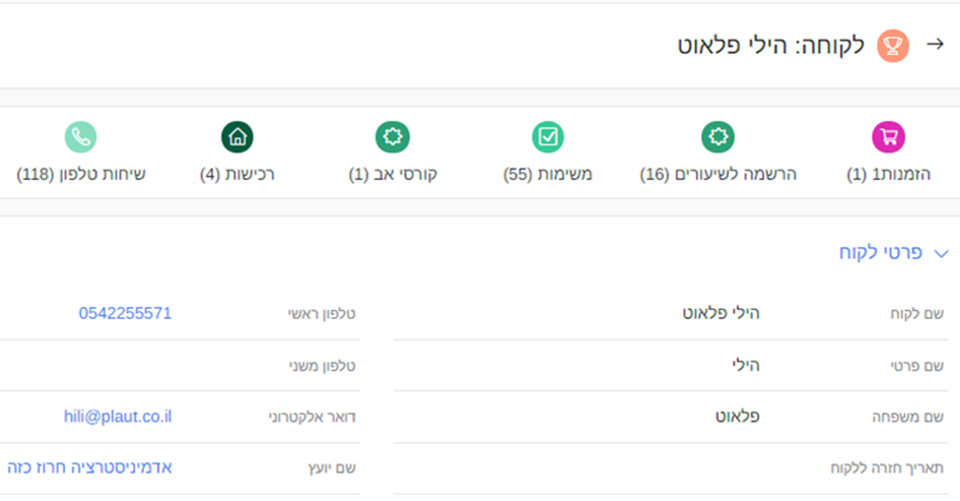Click the light green phone calls icon
The image size is (960, 501).
point(81,136)
